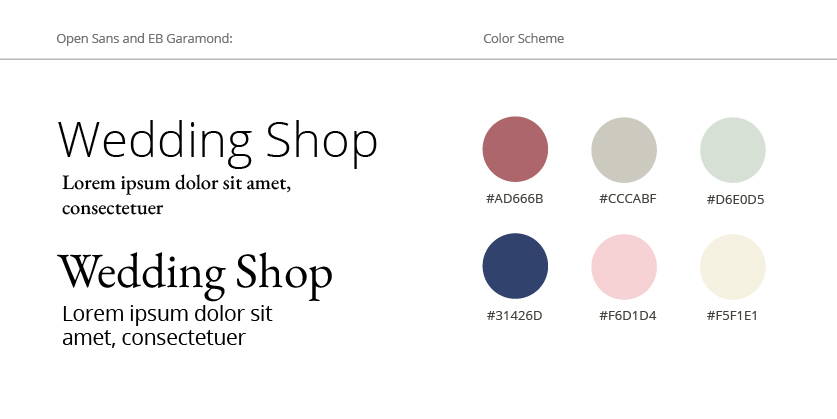
Task: Select the Open Sans Wedding Shop title
Action: pos(218,142)
